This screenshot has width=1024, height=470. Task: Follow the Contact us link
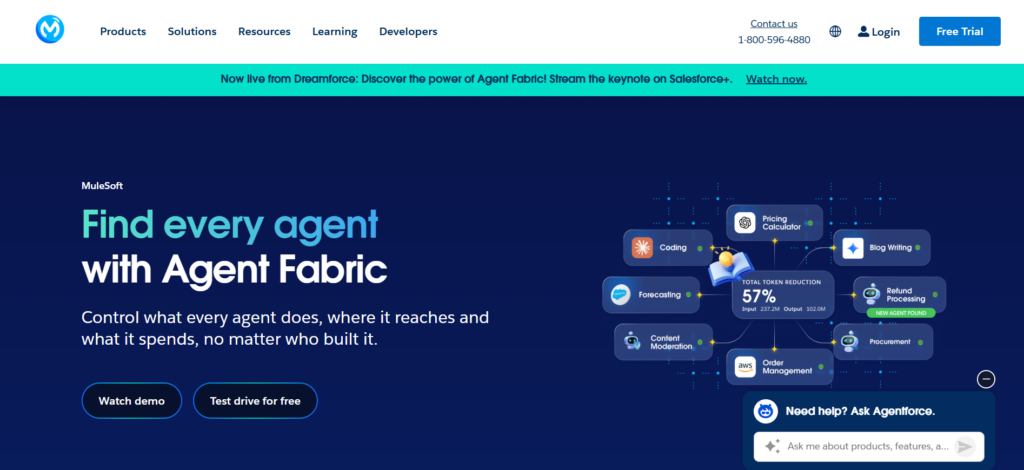pos(774,24)
